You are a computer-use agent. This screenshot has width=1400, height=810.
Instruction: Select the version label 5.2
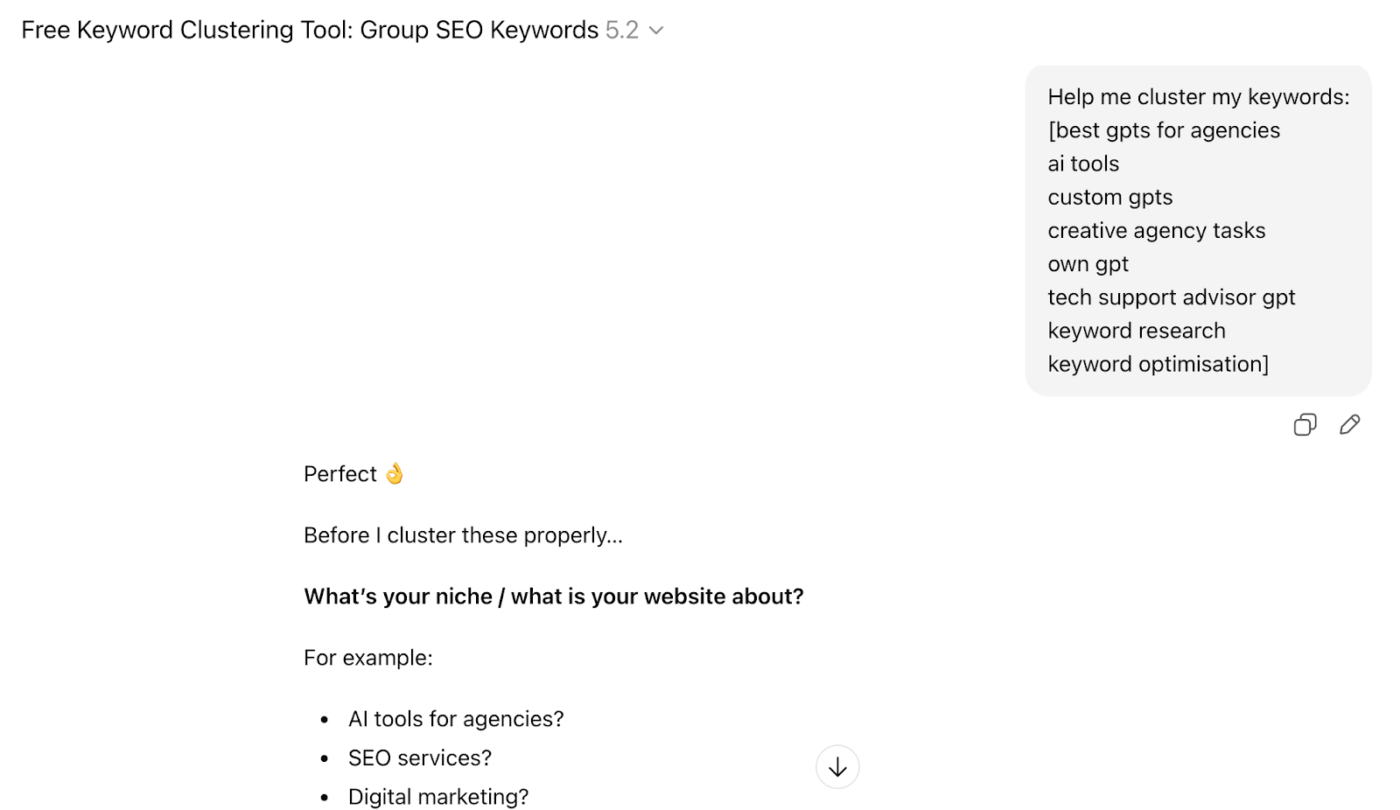click(620, 29)
